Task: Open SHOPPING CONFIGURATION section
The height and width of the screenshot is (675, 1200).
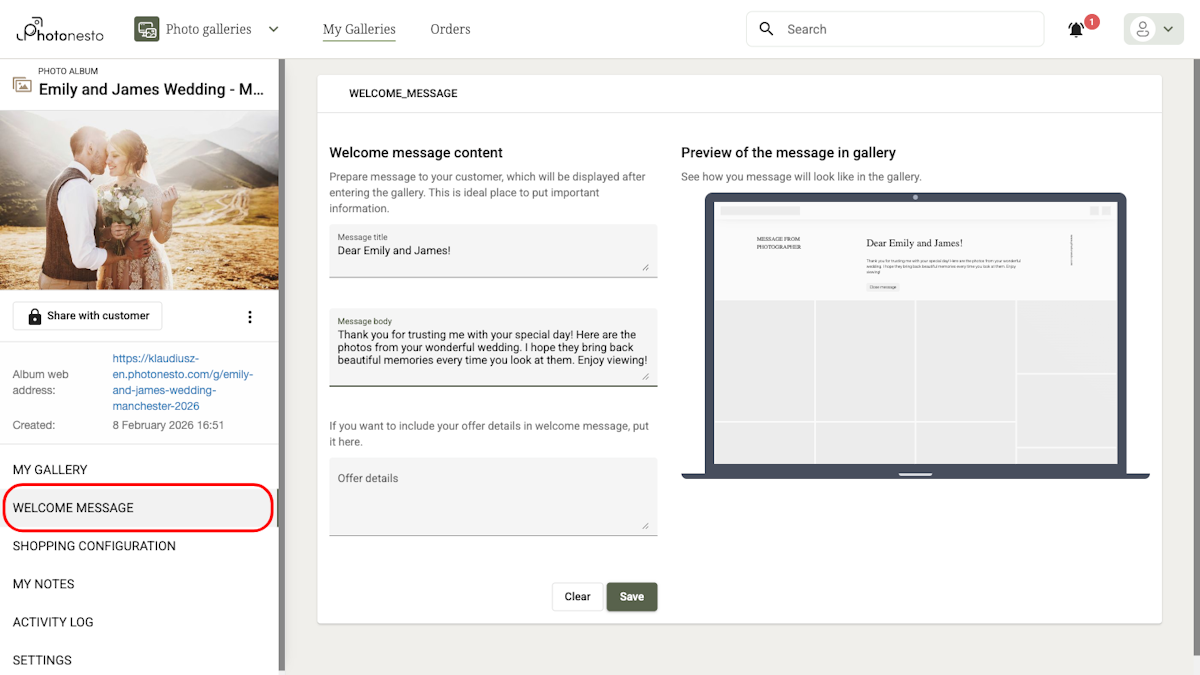Action: [94, 546]
